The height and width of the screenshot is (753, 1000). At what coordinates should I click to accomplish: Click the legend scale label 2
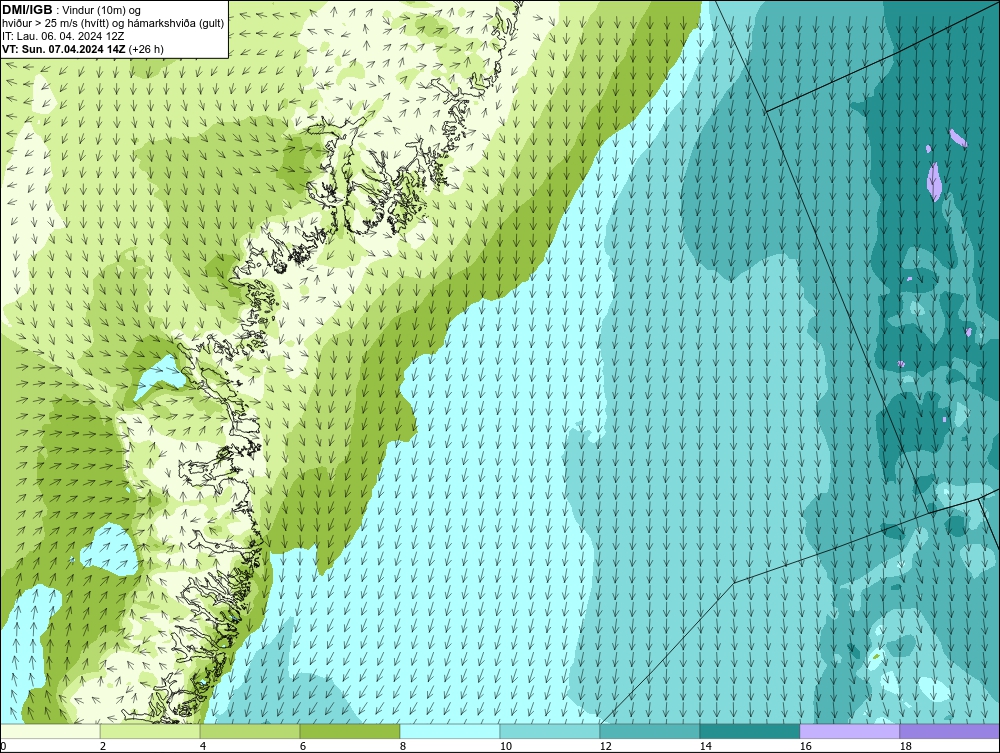pos(103,746)
